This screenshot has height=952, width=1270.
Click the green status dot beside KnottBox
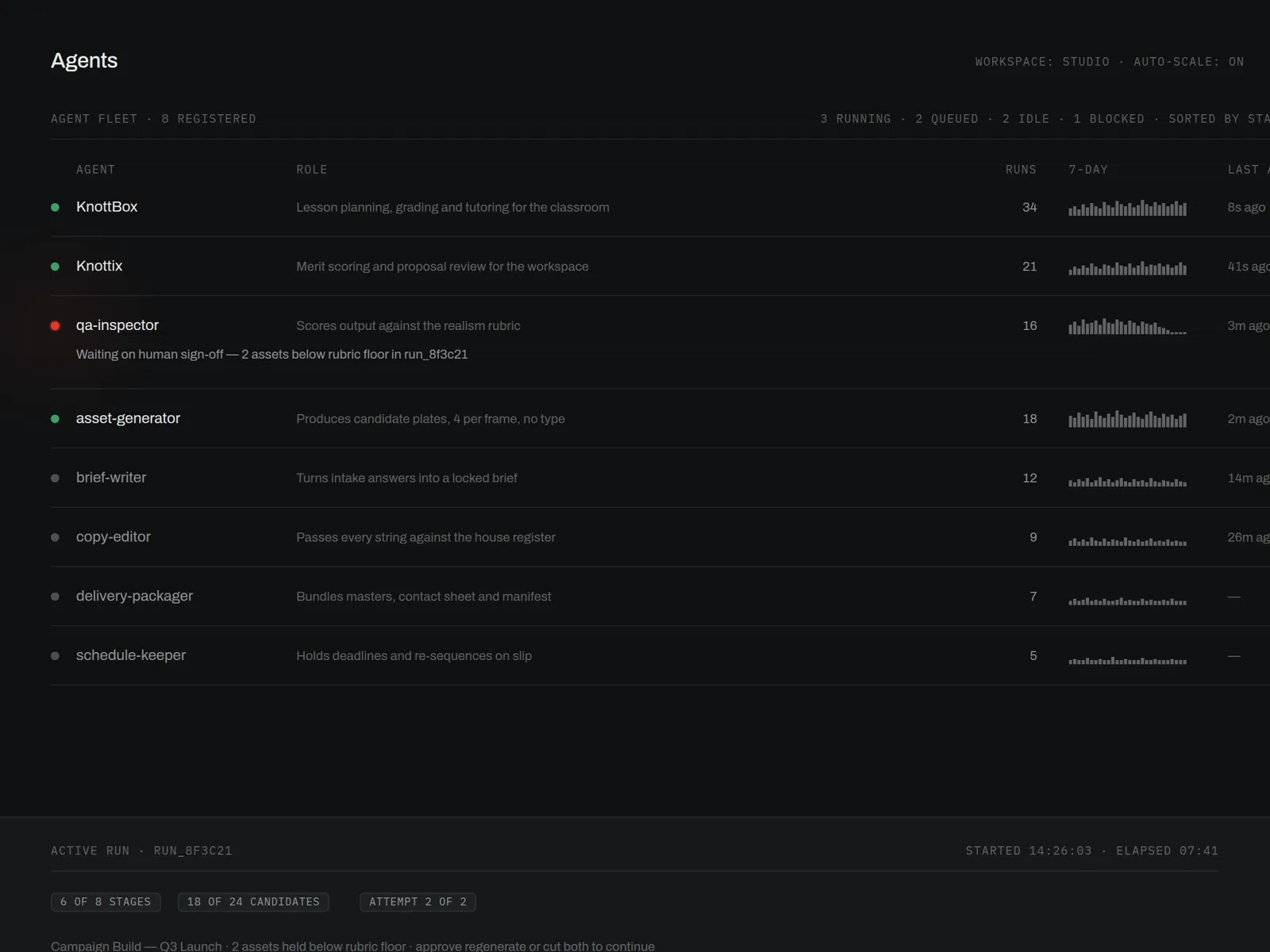(55, 207)
